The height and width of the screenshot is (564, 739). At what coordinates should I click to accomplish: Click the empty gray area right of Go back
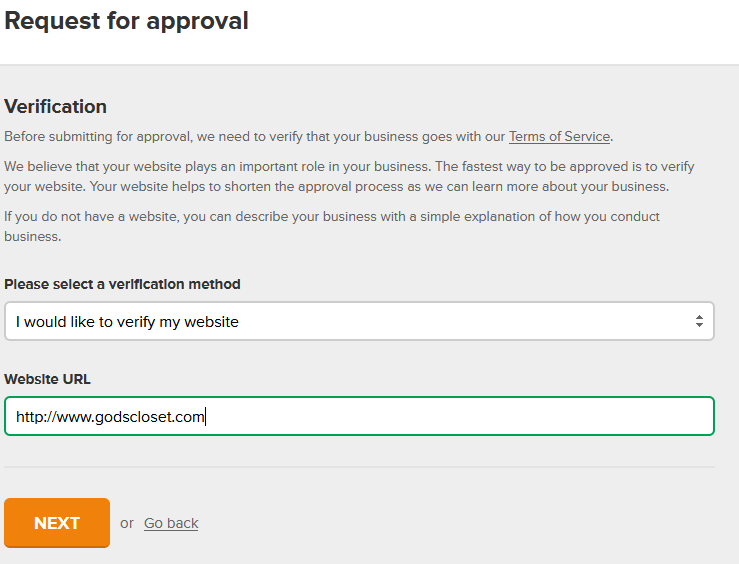(450, 523)
